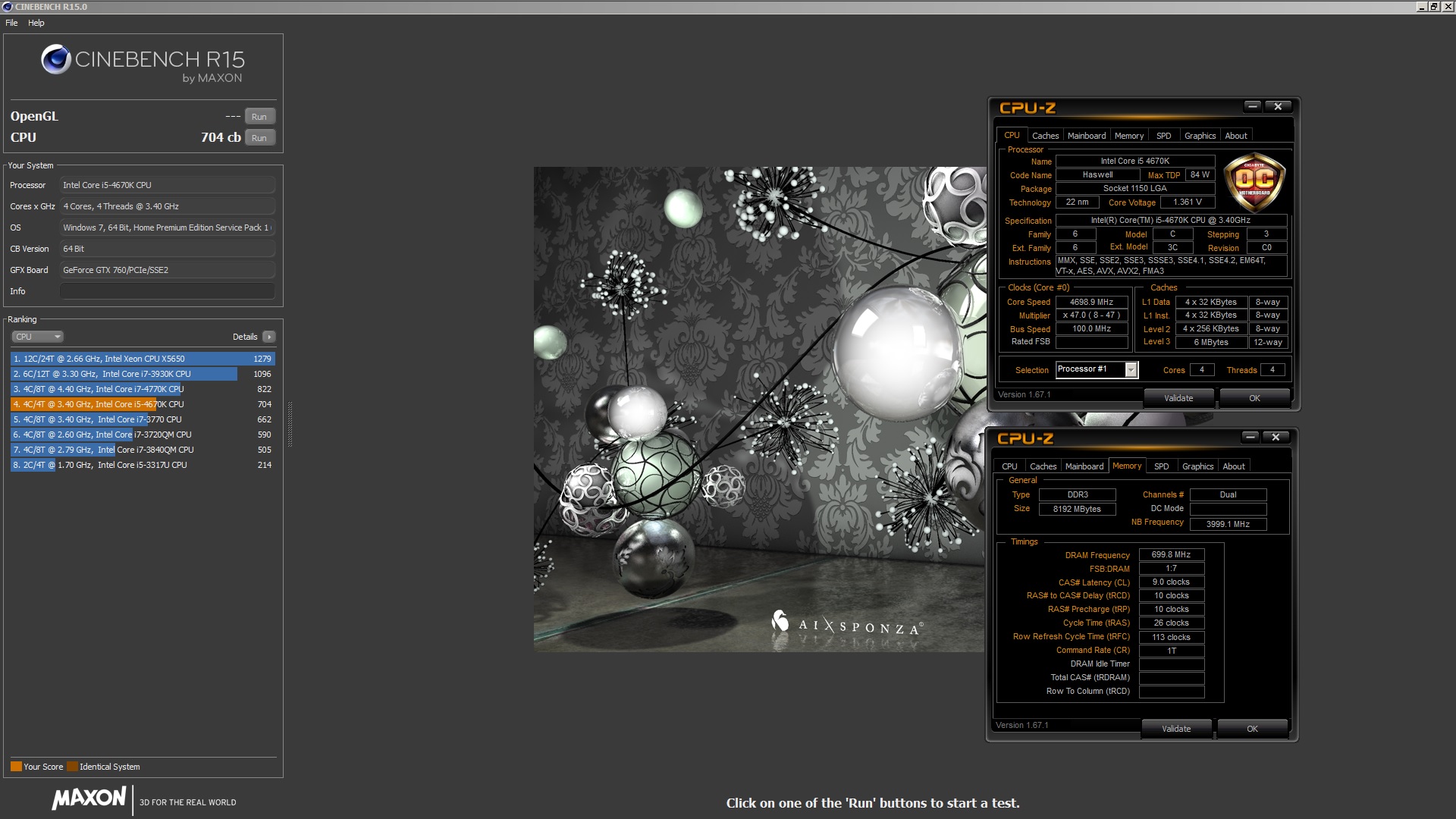
Task: Switch to CPU tab in lower CPU-Z
Action: click(1009, 466)
